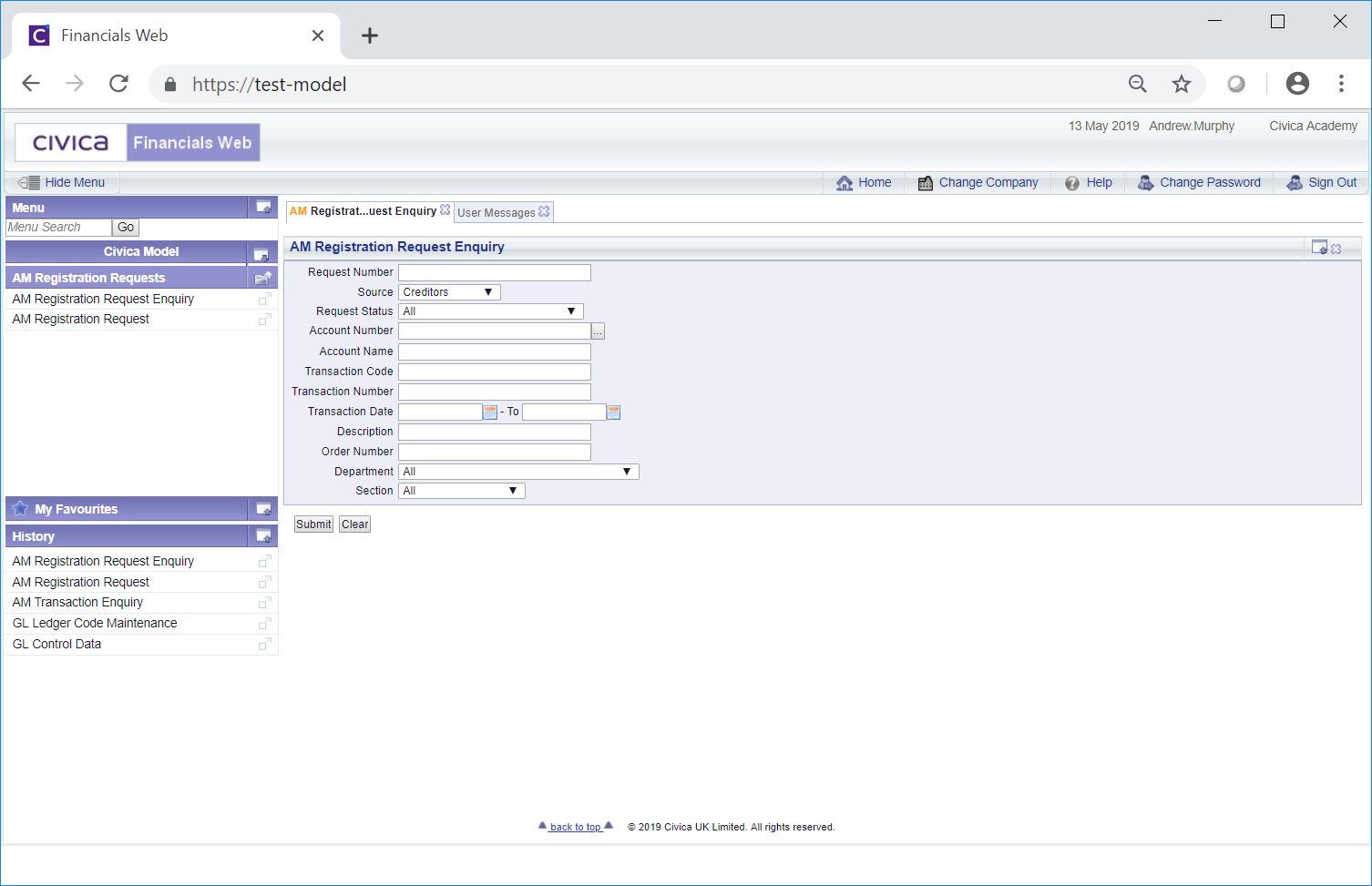Viewport: 1372px width, 886px height.
Task: Click the Submit button
Action: pos(313,524)
